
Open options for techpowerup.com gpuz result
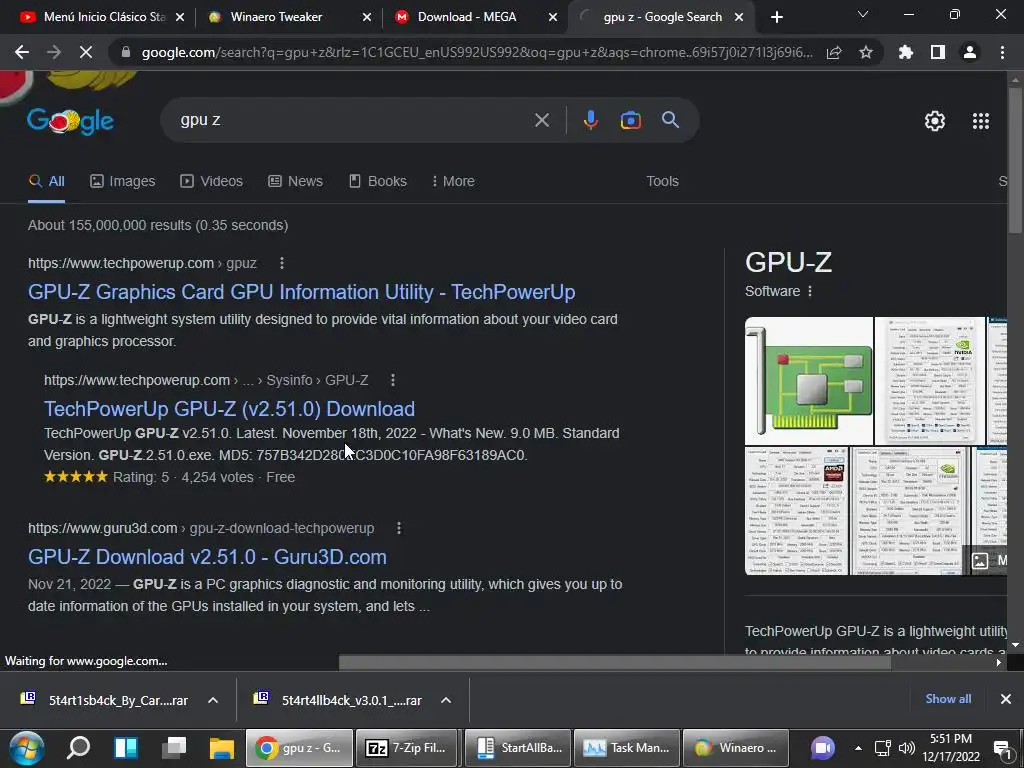point(281,263)
